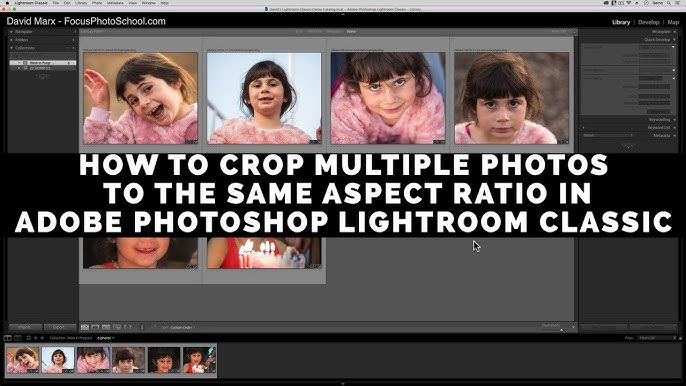Viewport: 686px width, 386px height.
Task: Switch to Grid view icon in toolbar
Action: [x=85, y=327]
